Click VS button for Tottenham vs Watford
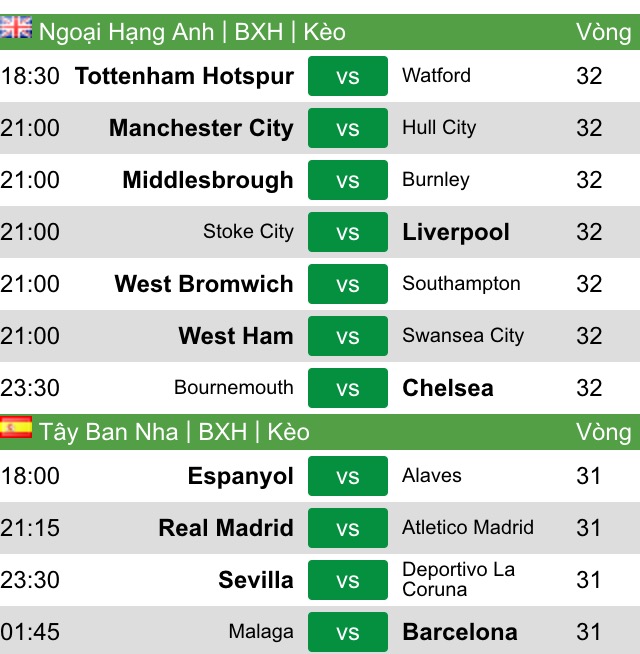 [x=348, y=76]
